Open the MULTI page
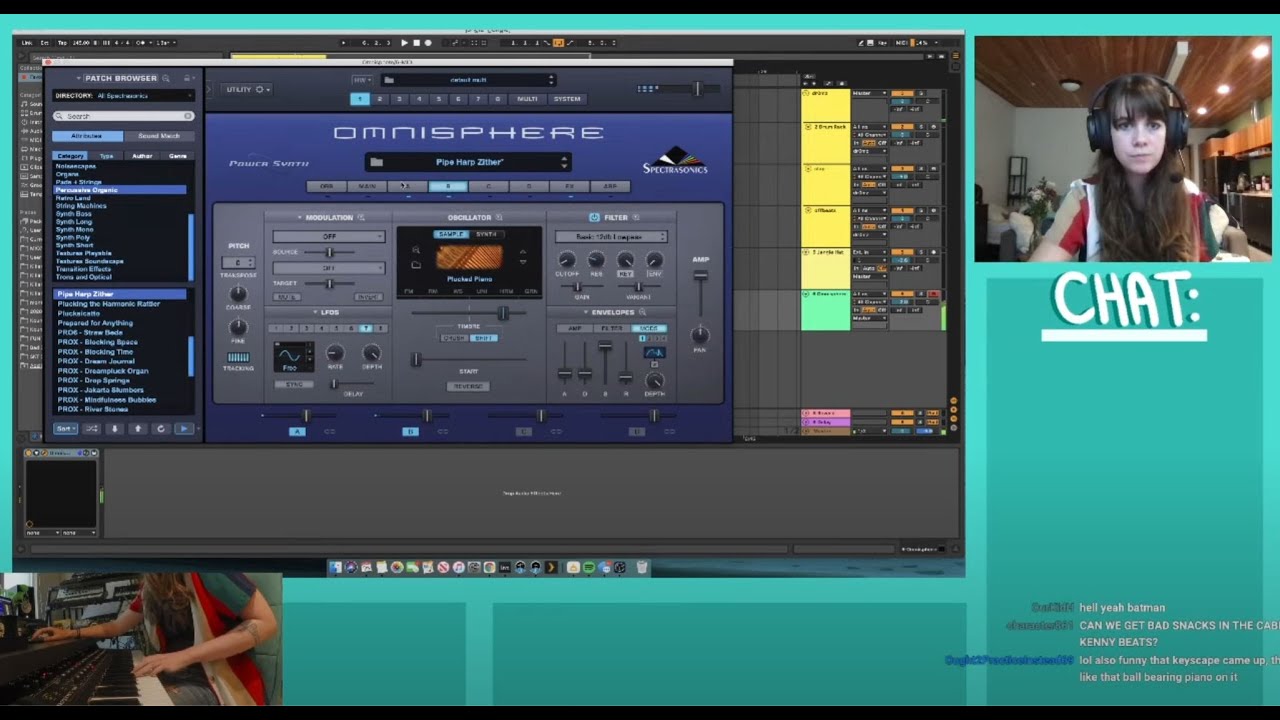The width and height of the screenshot is (1280, 720). (527, 99)
